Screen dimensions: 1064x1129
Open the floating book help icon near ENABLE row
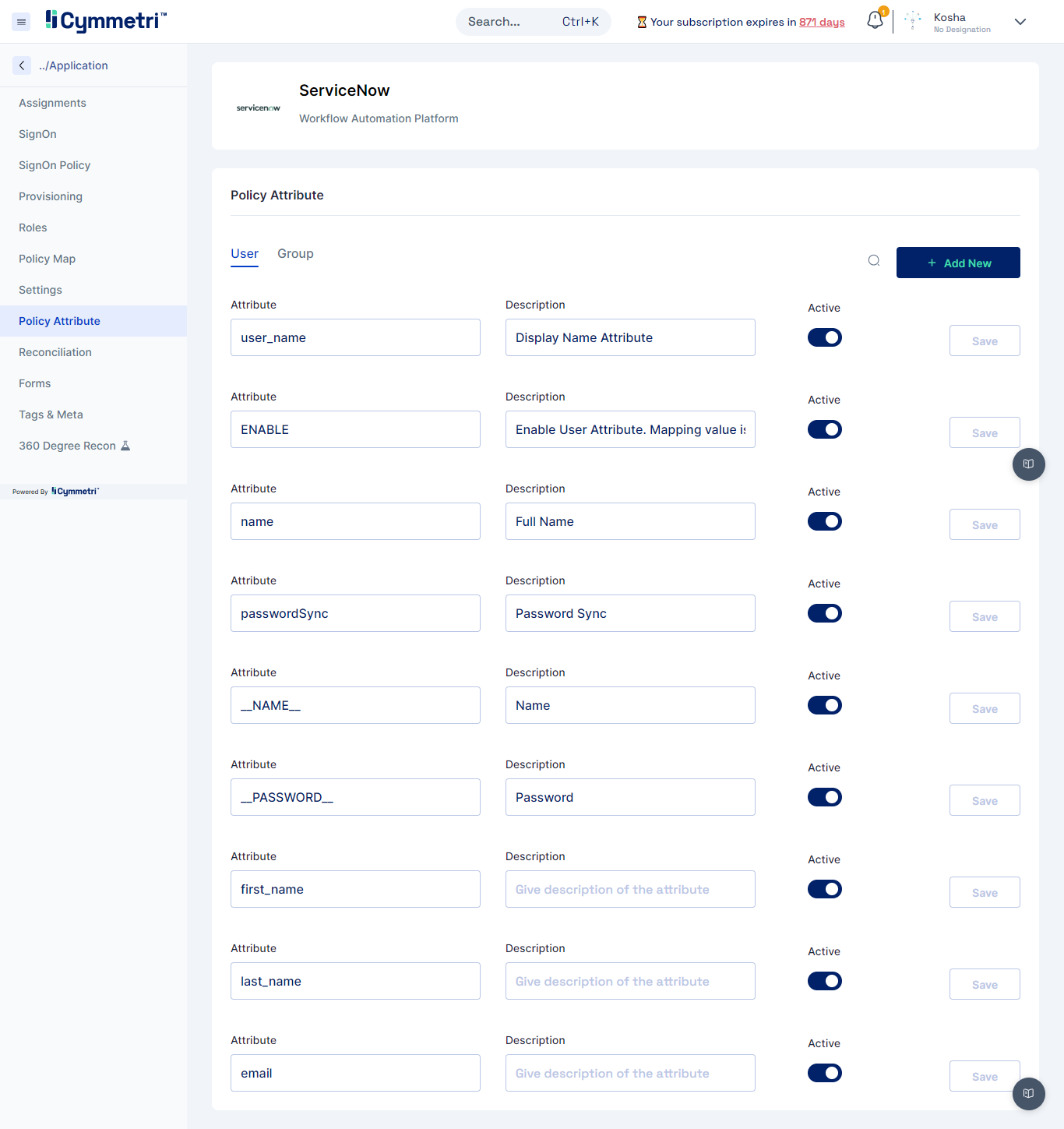[1028, 464]
